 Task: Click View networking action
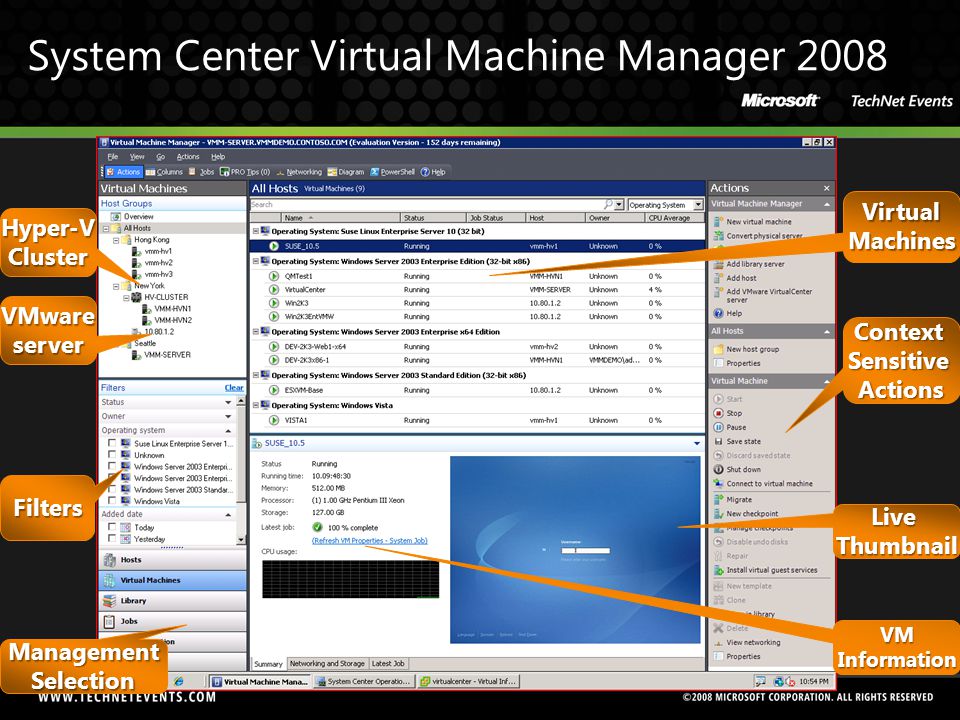click(x=747, y=642)
